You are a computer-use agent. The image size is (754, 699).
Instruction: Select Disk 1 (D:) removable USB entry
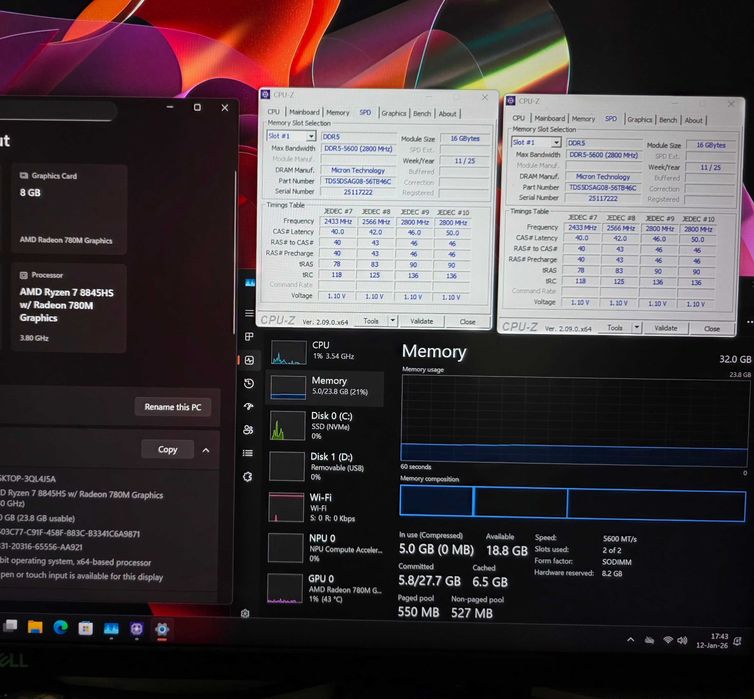point(325,466)
